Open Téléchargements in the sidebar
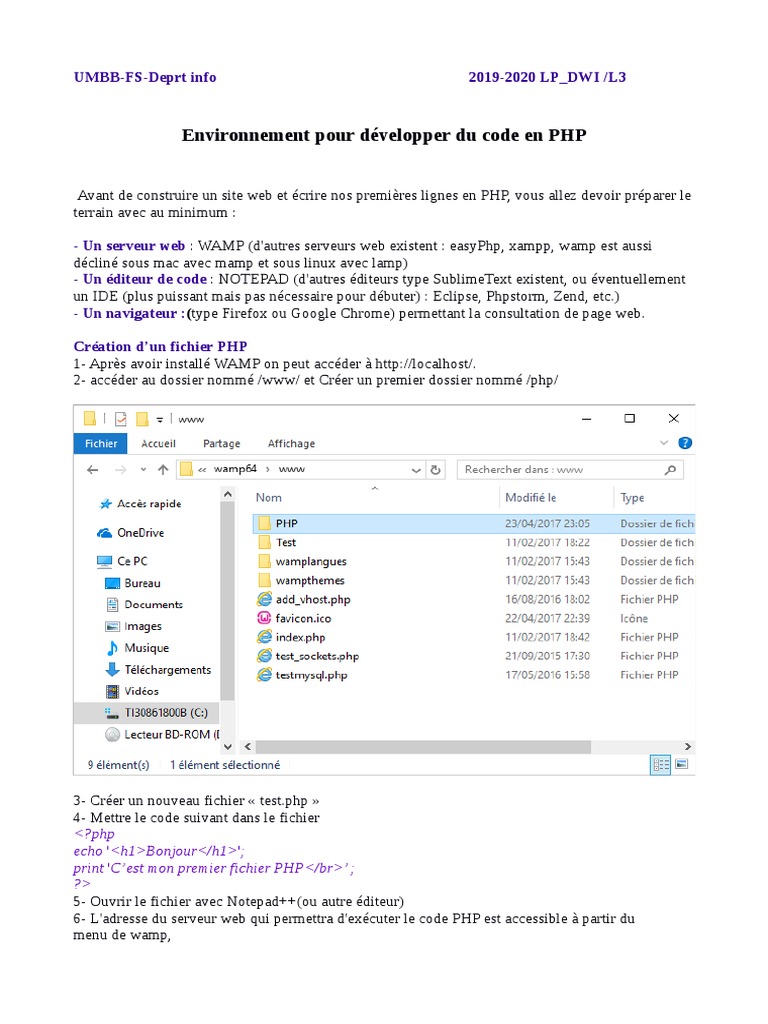 168,670
